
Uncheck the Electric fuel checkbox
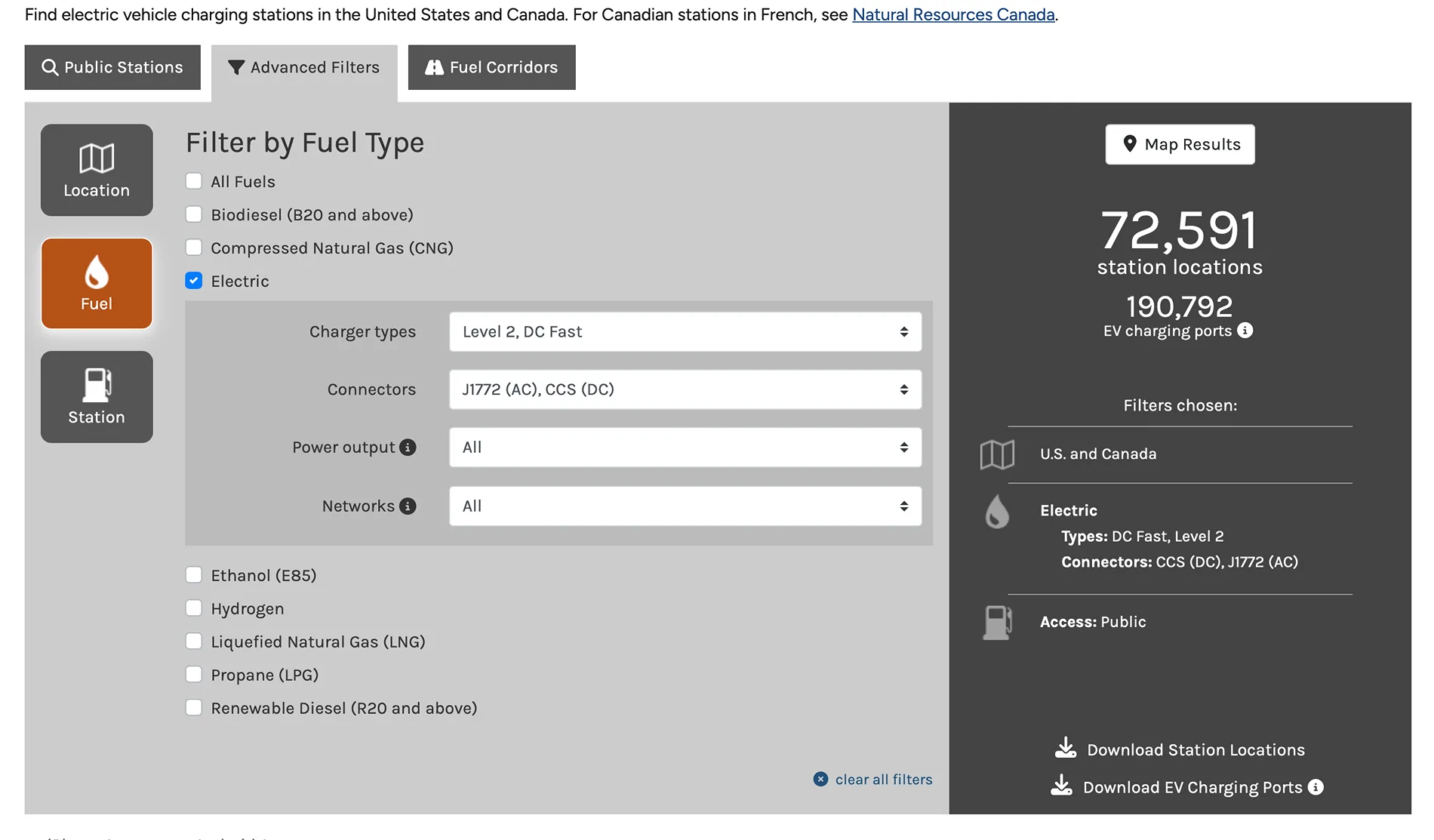194,281
